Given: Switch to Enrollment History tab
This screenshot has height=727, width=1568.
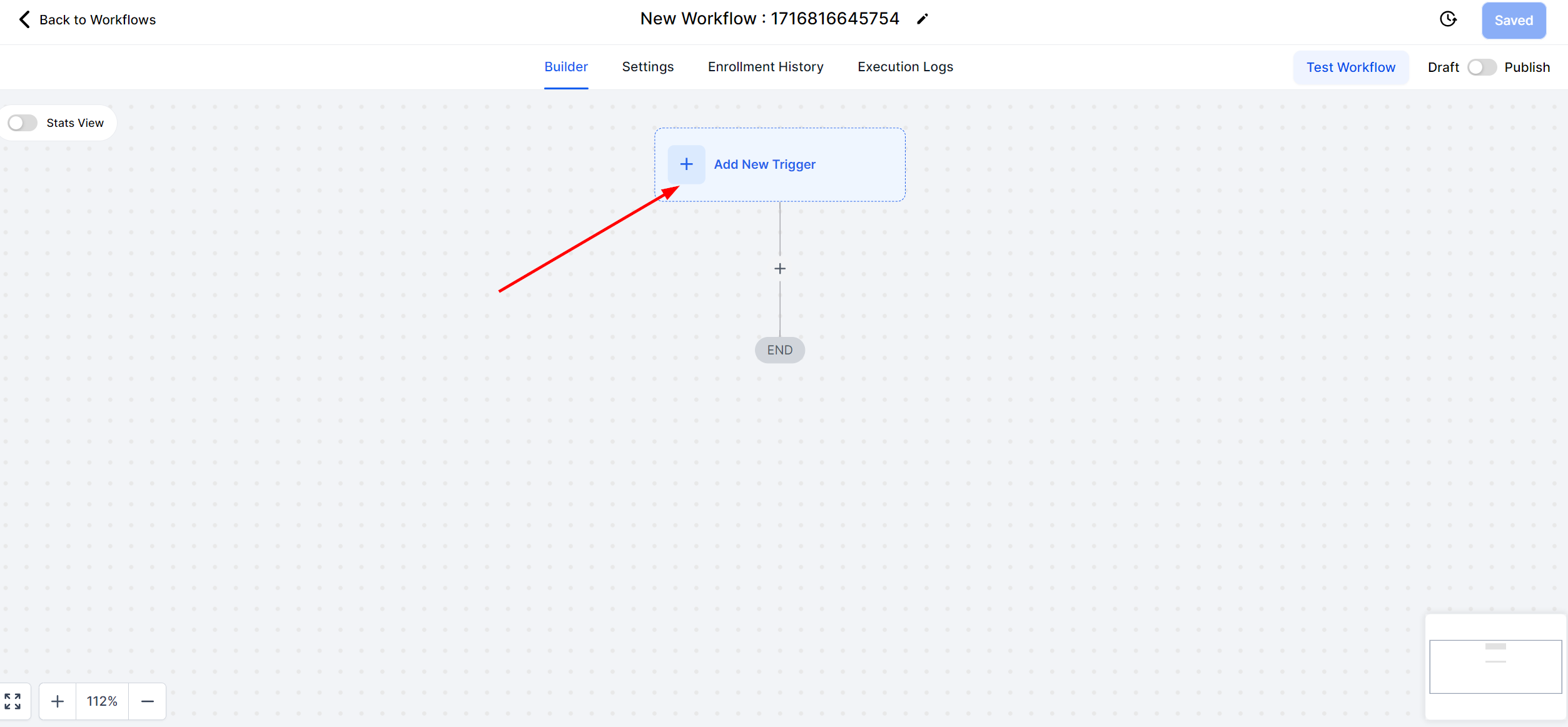Looking at the screenshot, I should click(x=765, y=67).
